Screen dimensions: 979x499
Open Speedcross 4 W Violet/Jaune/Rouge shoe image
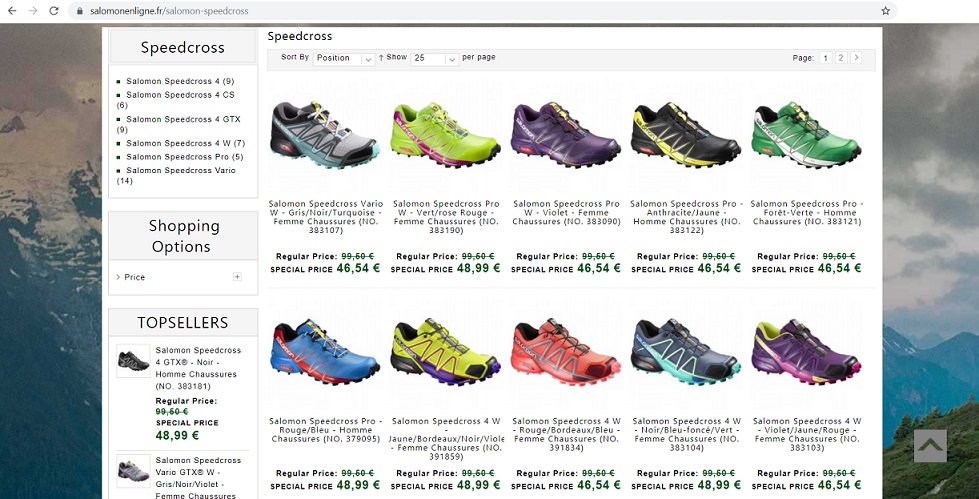807,352
